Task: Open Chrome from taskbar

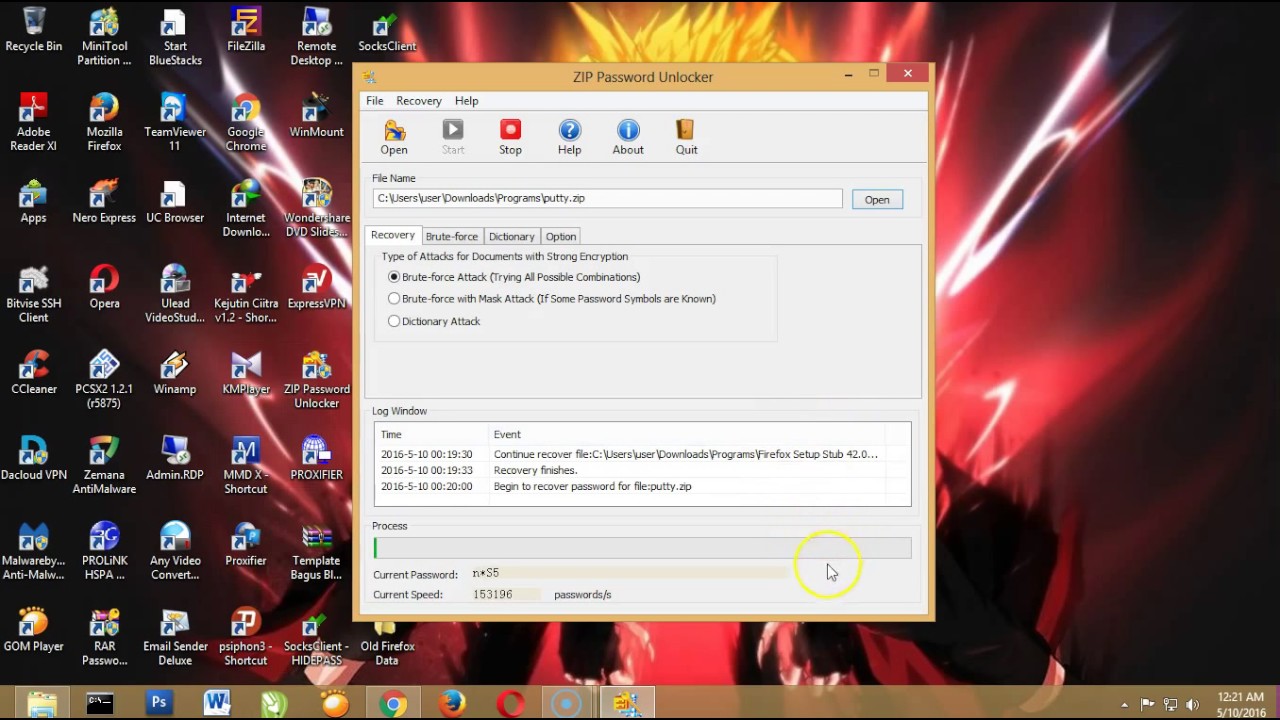Action: click(393, 704)
